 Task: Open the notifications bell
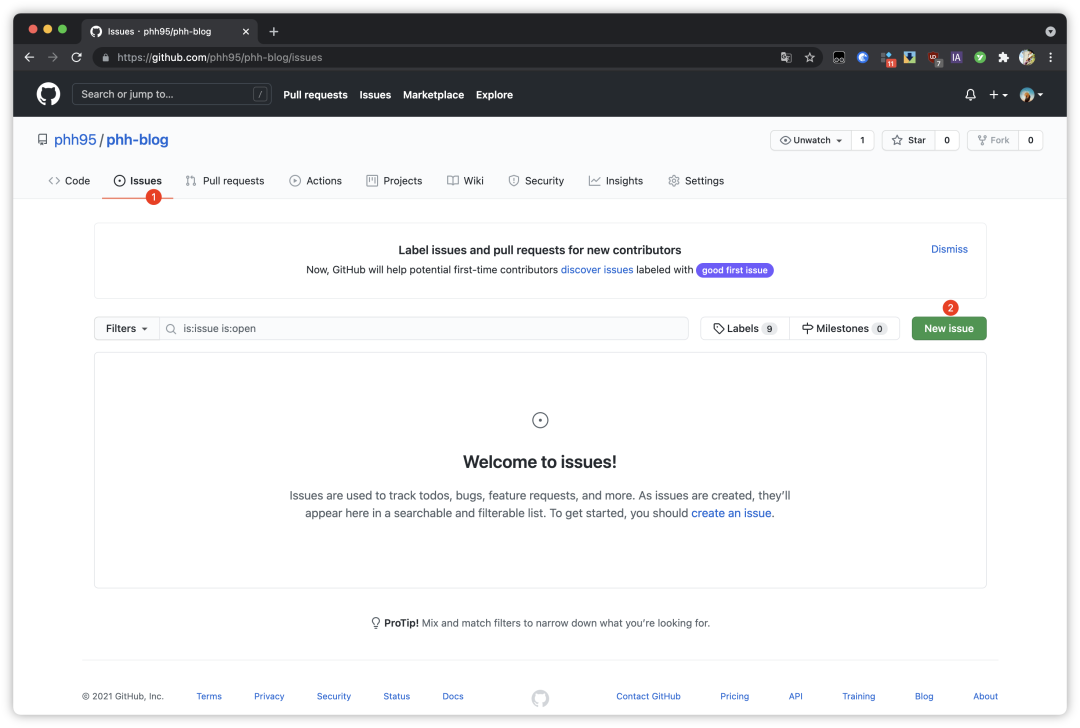[x=969, y=94]
